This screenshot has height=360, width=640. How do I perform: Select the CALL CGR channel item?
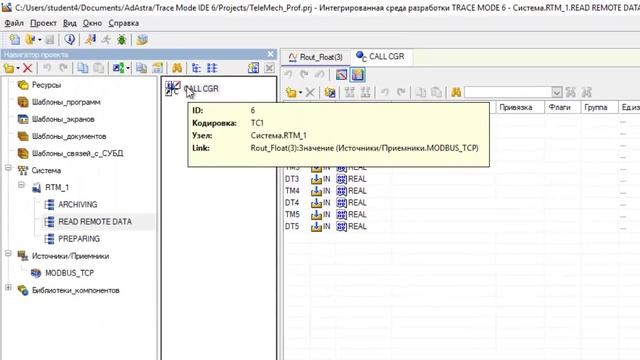coord(201,89)
